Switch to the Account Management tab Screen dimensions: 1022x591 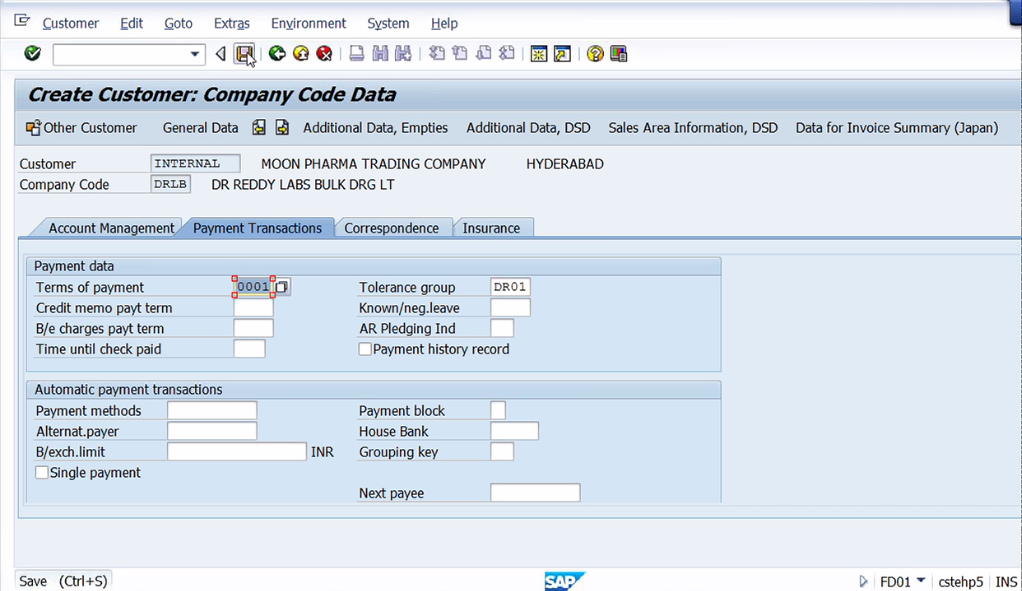[x=111, y=228]
